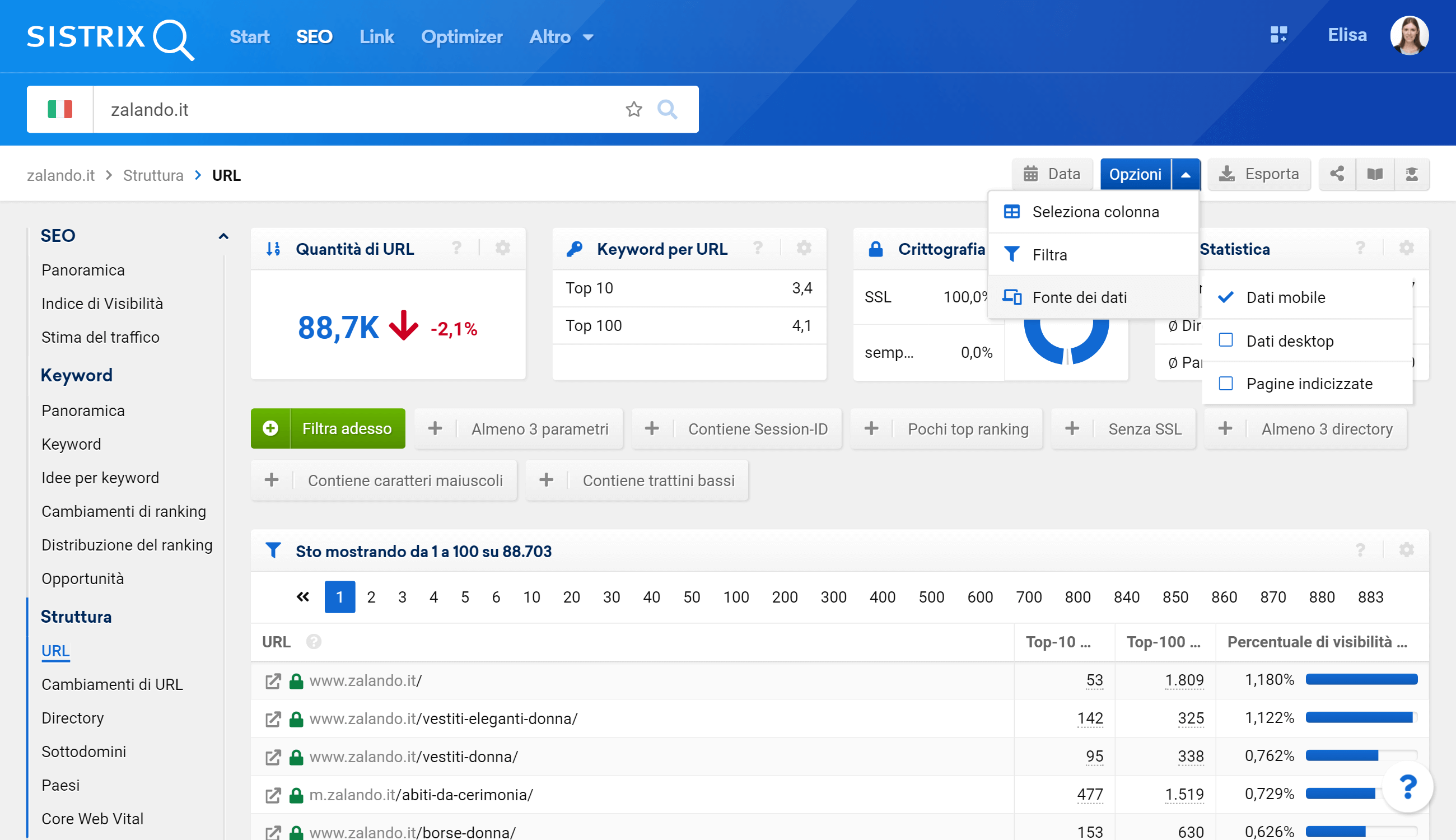The image size is (1456, 840).
Task: Add Contiene Session-ID filter
Action: coord(736,428)
